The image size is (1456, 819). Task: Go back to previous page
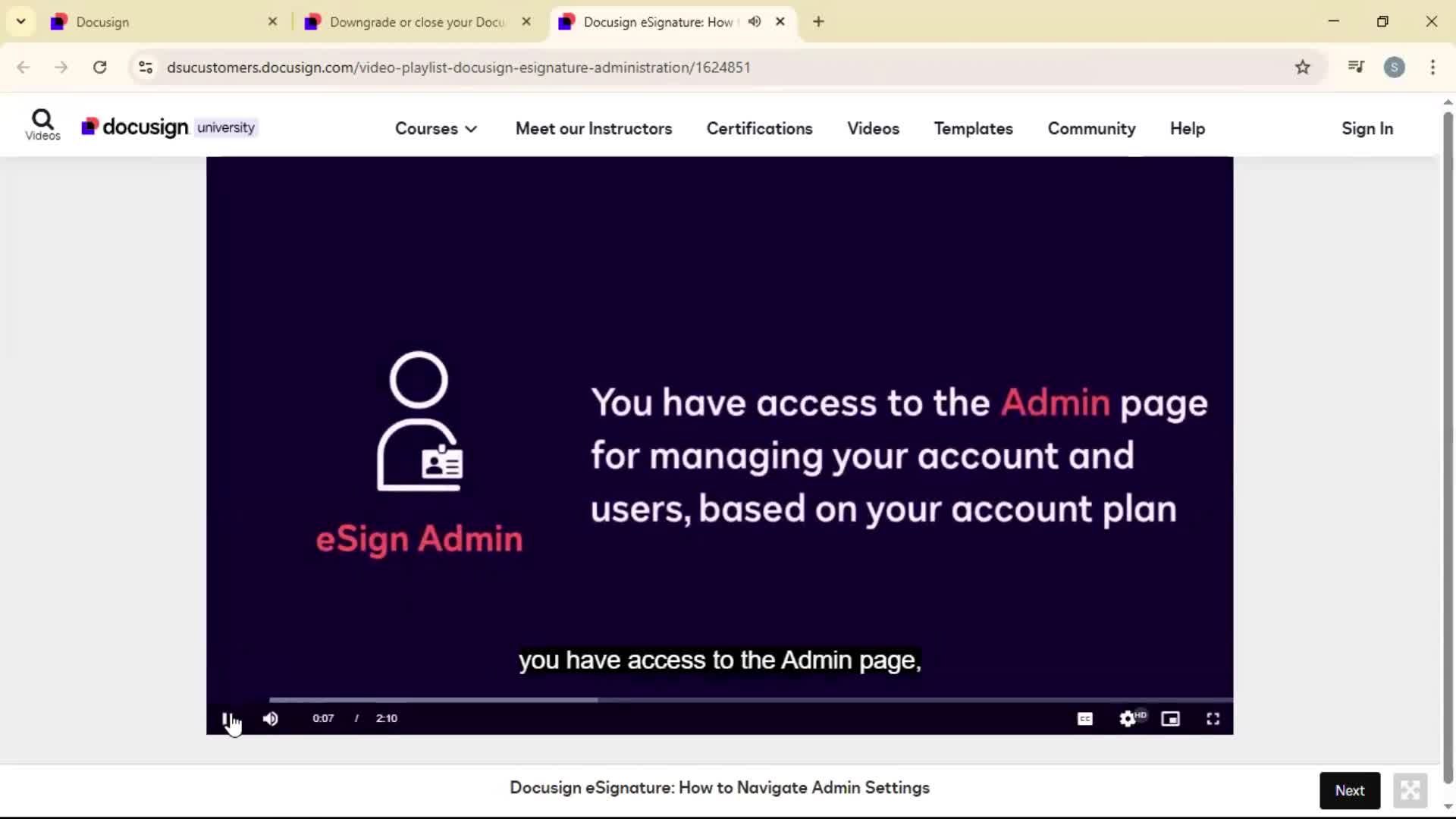24,67
